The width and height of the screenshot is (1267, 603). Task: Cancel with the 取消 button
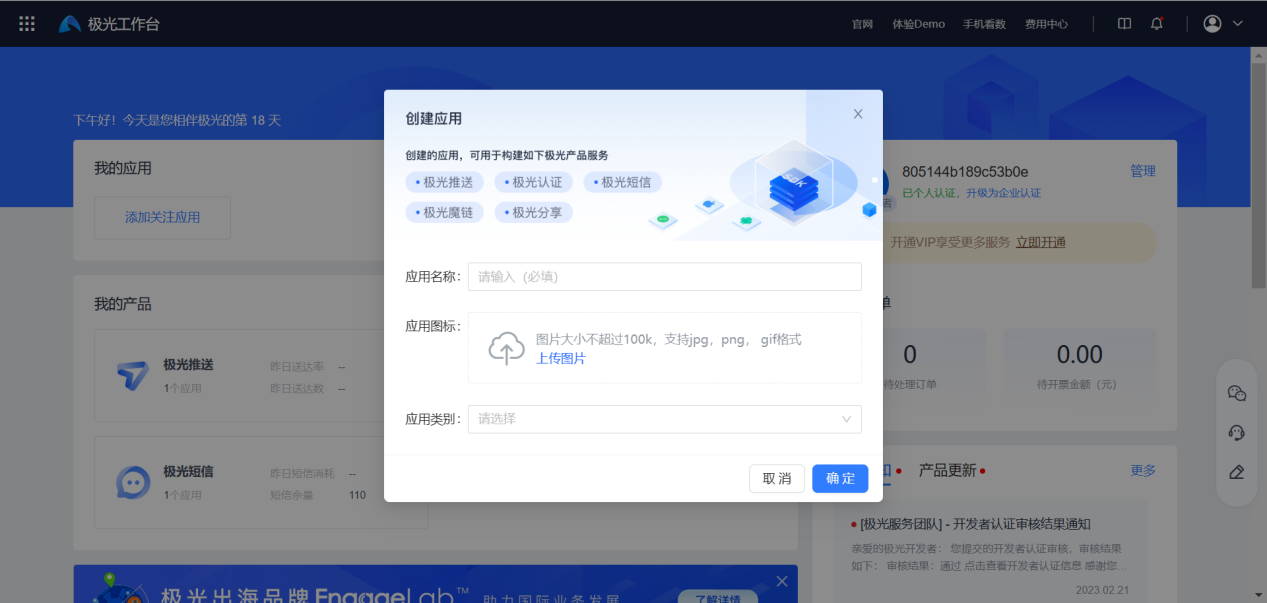[777, 479]
